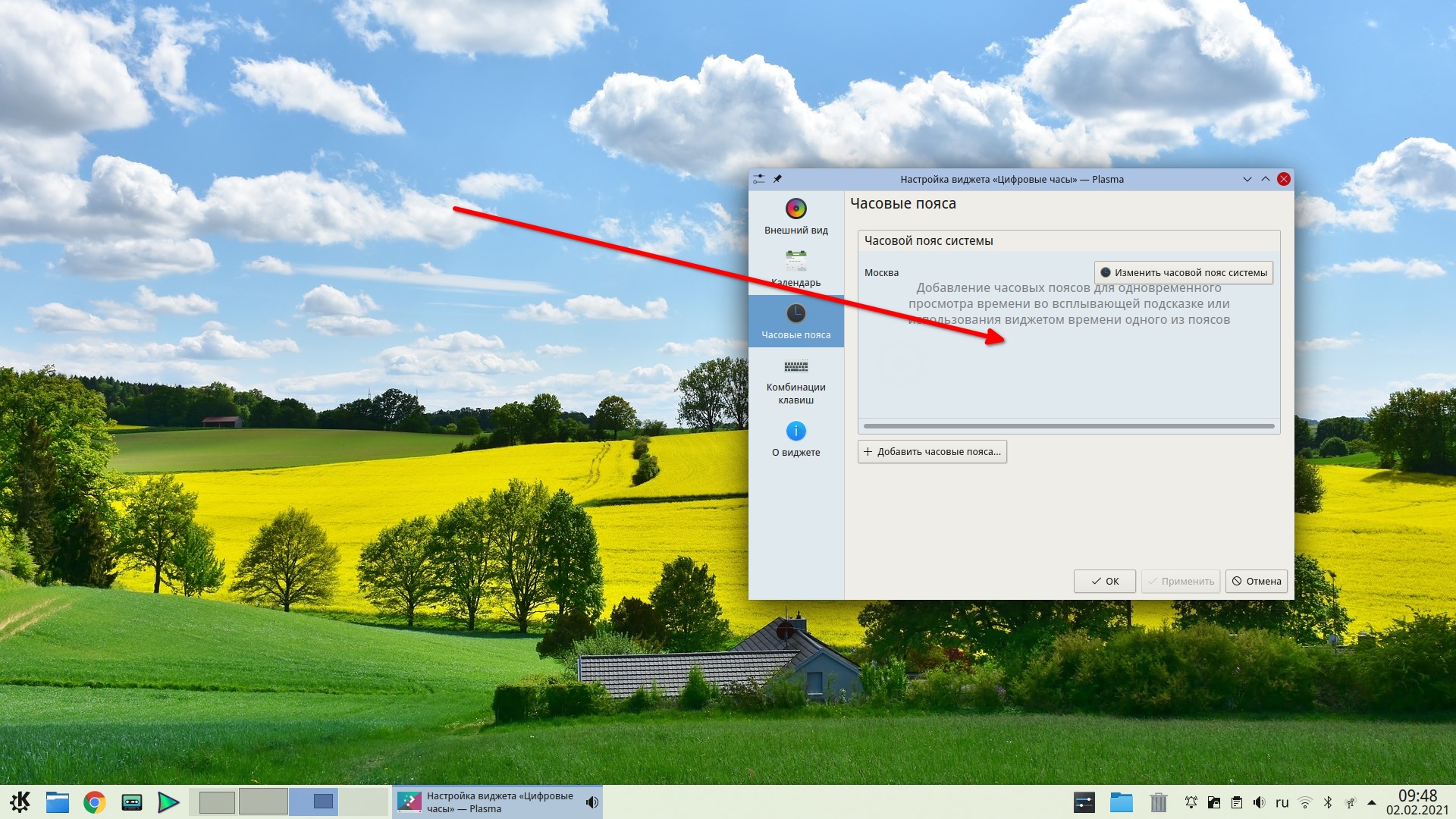Screen dimensions: 1456x819
Task: Open the cassette tape app in panel
Action: [x=131, y=802]
